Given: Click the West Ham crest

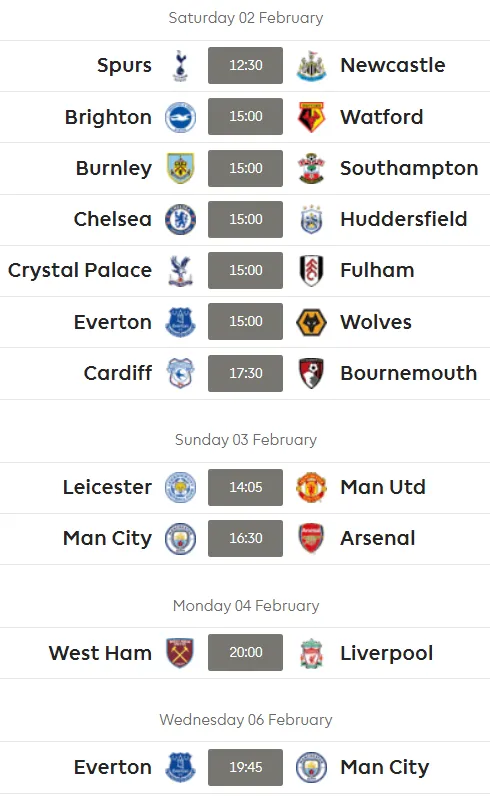Looking at the screenshot, I should (x=180, y=653).
